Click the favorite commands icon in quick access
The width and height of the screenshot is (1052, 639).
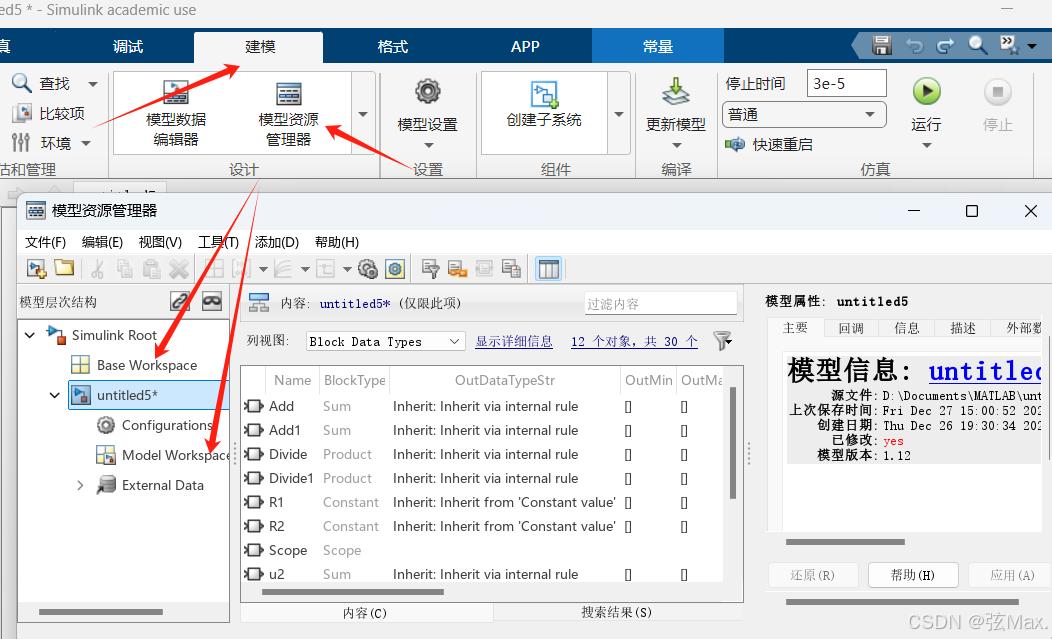click(1008, 45)
